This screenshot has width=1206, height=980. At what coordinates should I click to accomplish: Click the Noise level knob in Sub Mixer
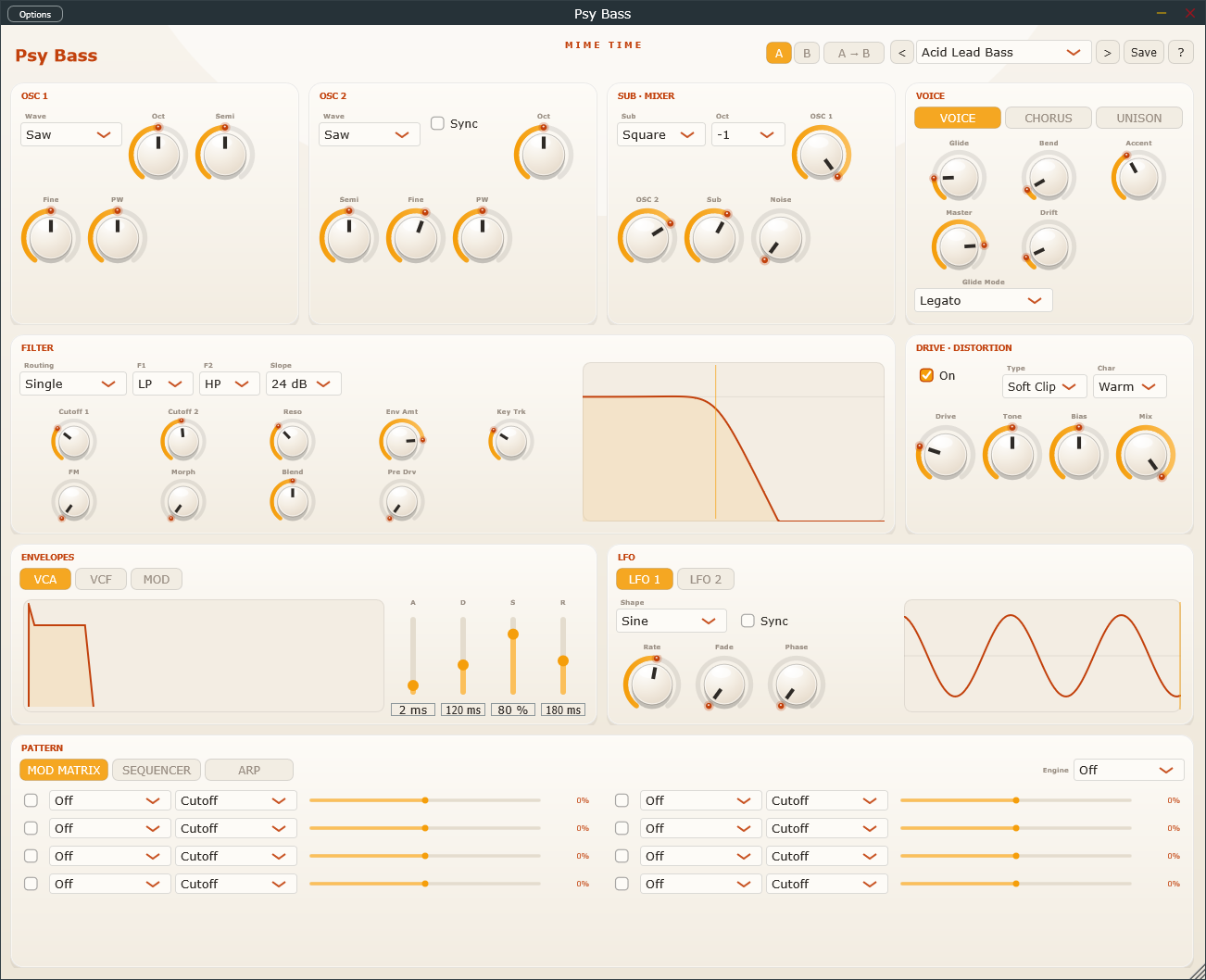click(x=781, y=237)
